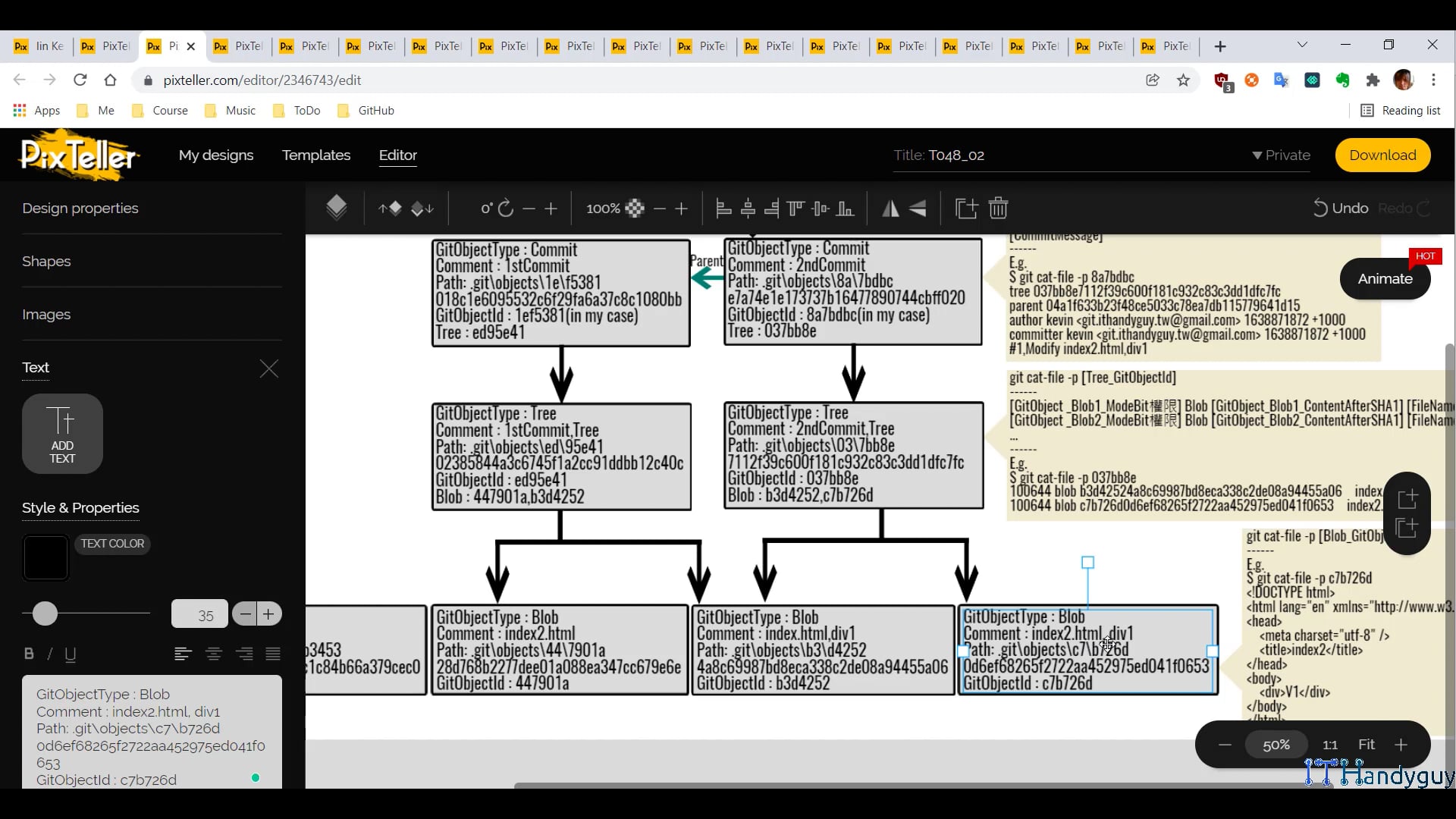Open the browser tab list chevron
The image size is (1456, 819).
click(1302, 45)
